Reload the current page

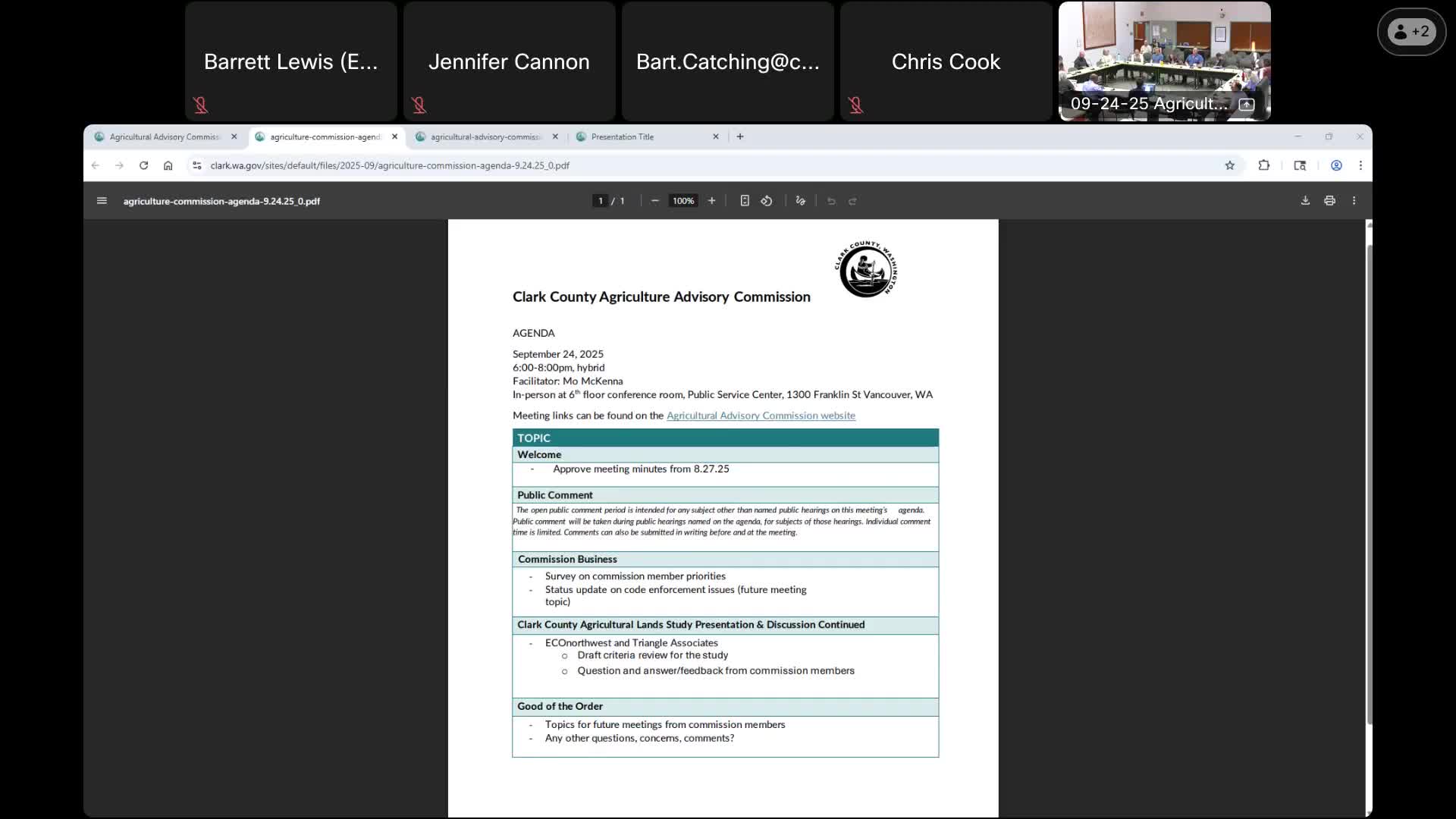point(143,165)
